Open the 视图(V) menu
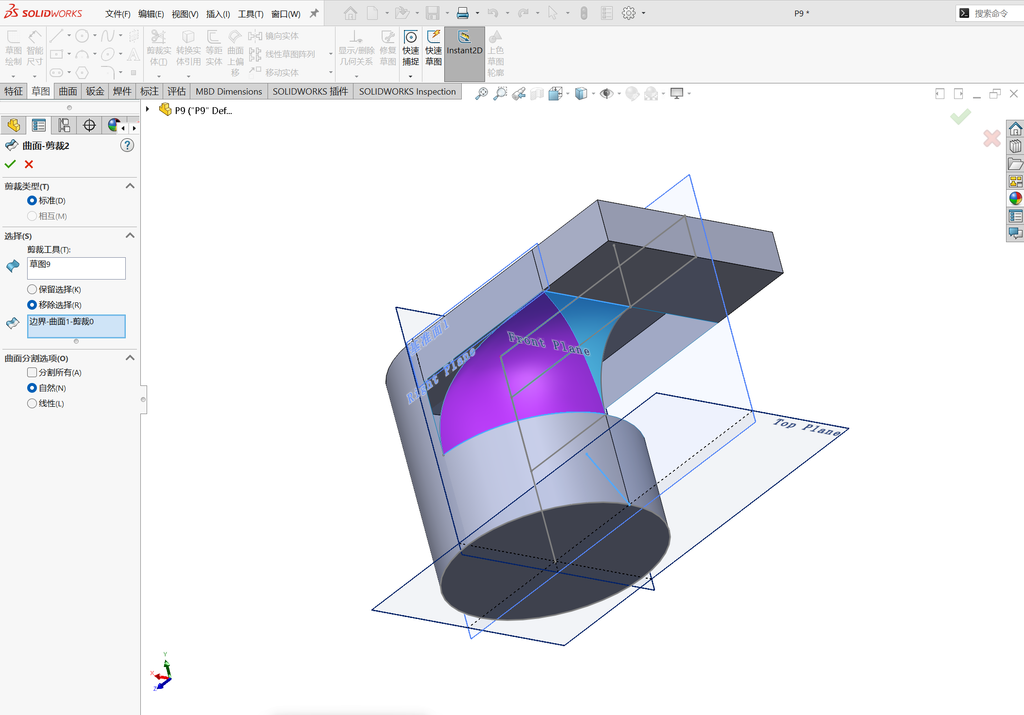 (185, 14)
